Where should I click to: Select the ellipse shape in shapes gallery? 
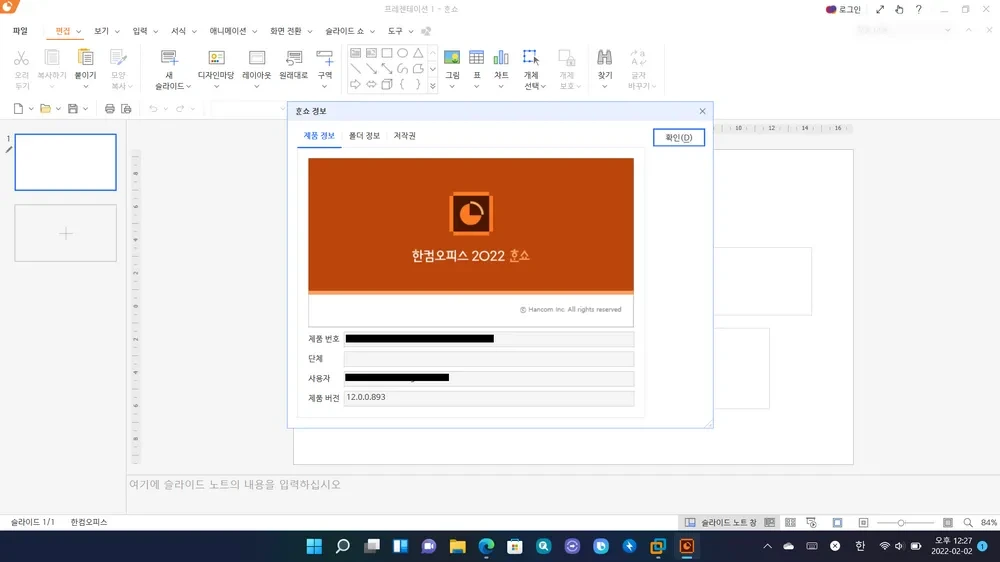tap(402, 53)
